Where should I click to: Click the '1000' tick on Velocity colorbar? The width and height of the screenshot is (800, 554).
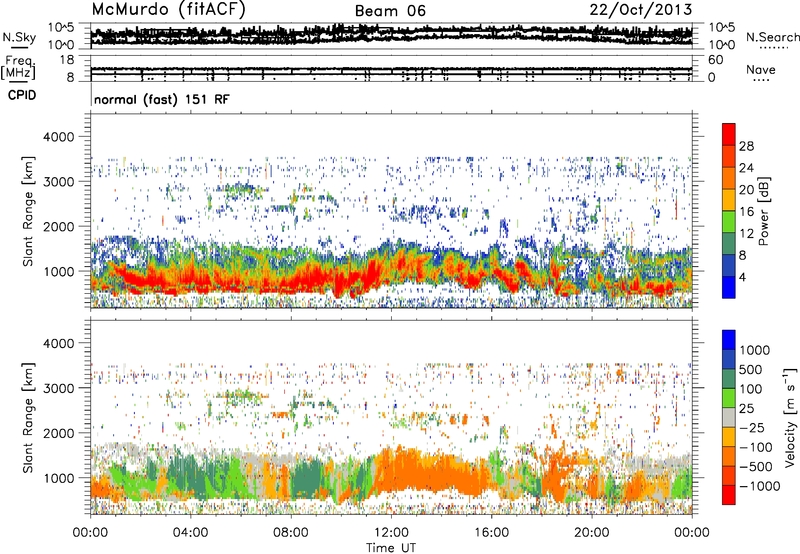pyautogui.click(x=755, y=350)
